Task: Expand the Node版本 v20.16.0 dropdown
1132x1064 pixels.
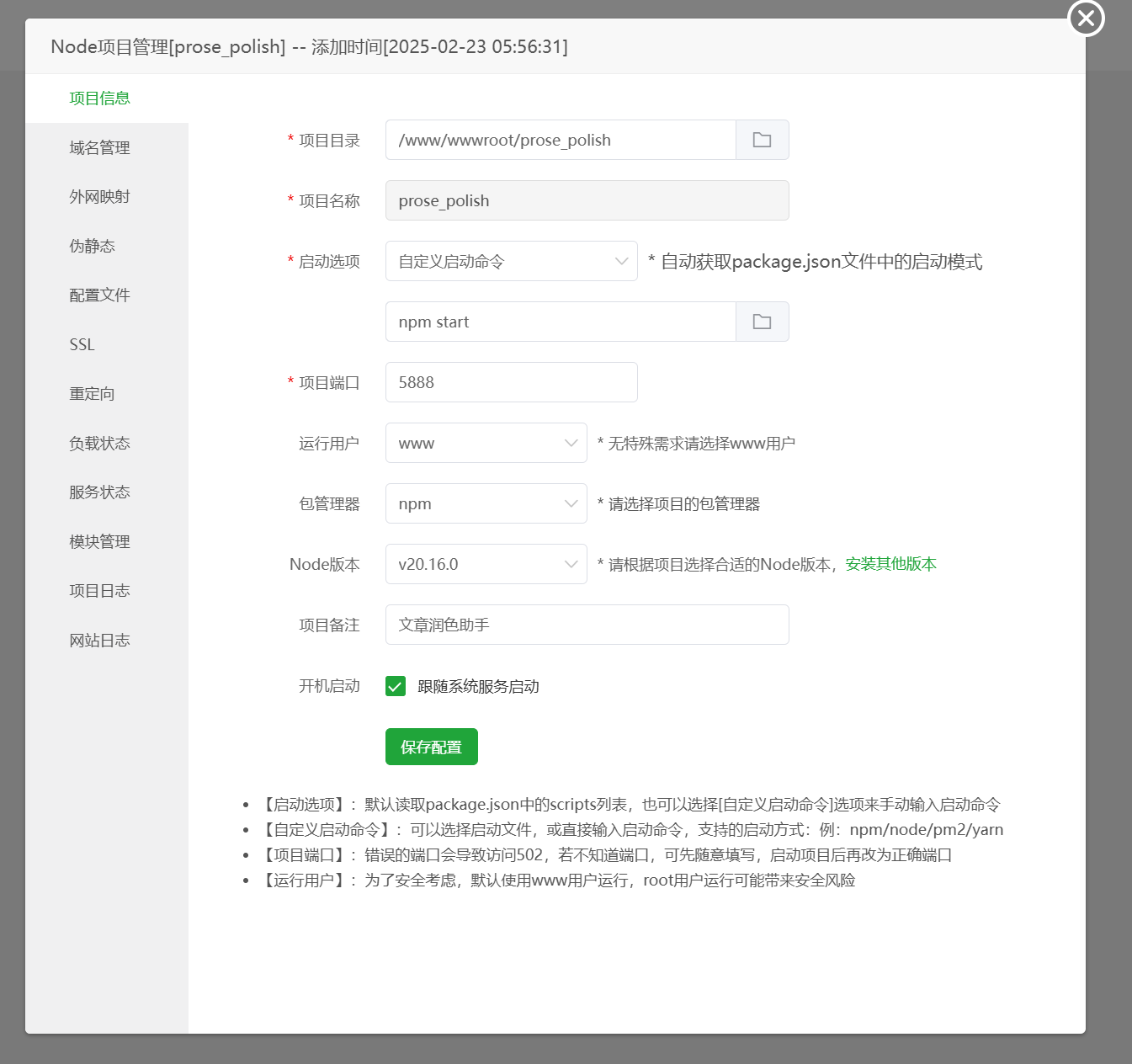Action: pyautogui.click(x=486, y=564)
